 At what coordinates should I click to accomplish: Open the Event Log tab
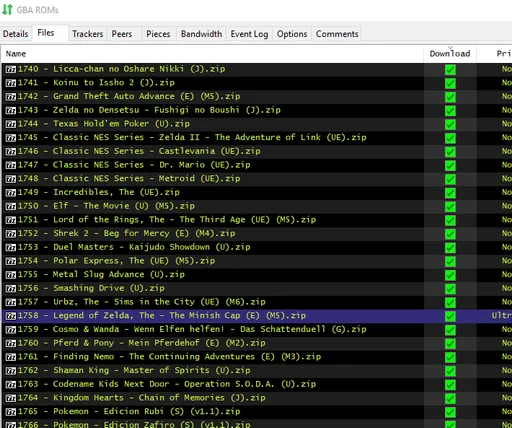point(249,34)
